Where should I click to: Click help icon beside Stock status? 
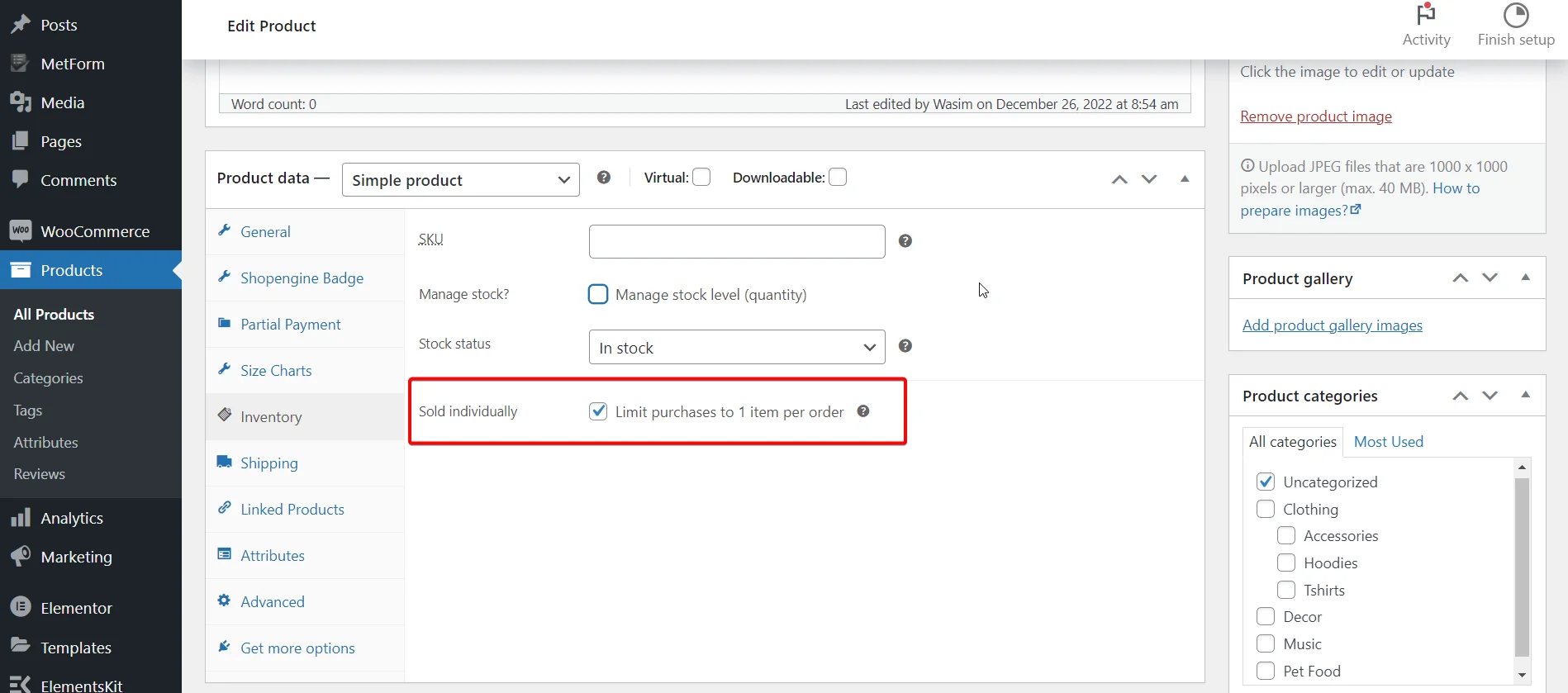[905, 346]
